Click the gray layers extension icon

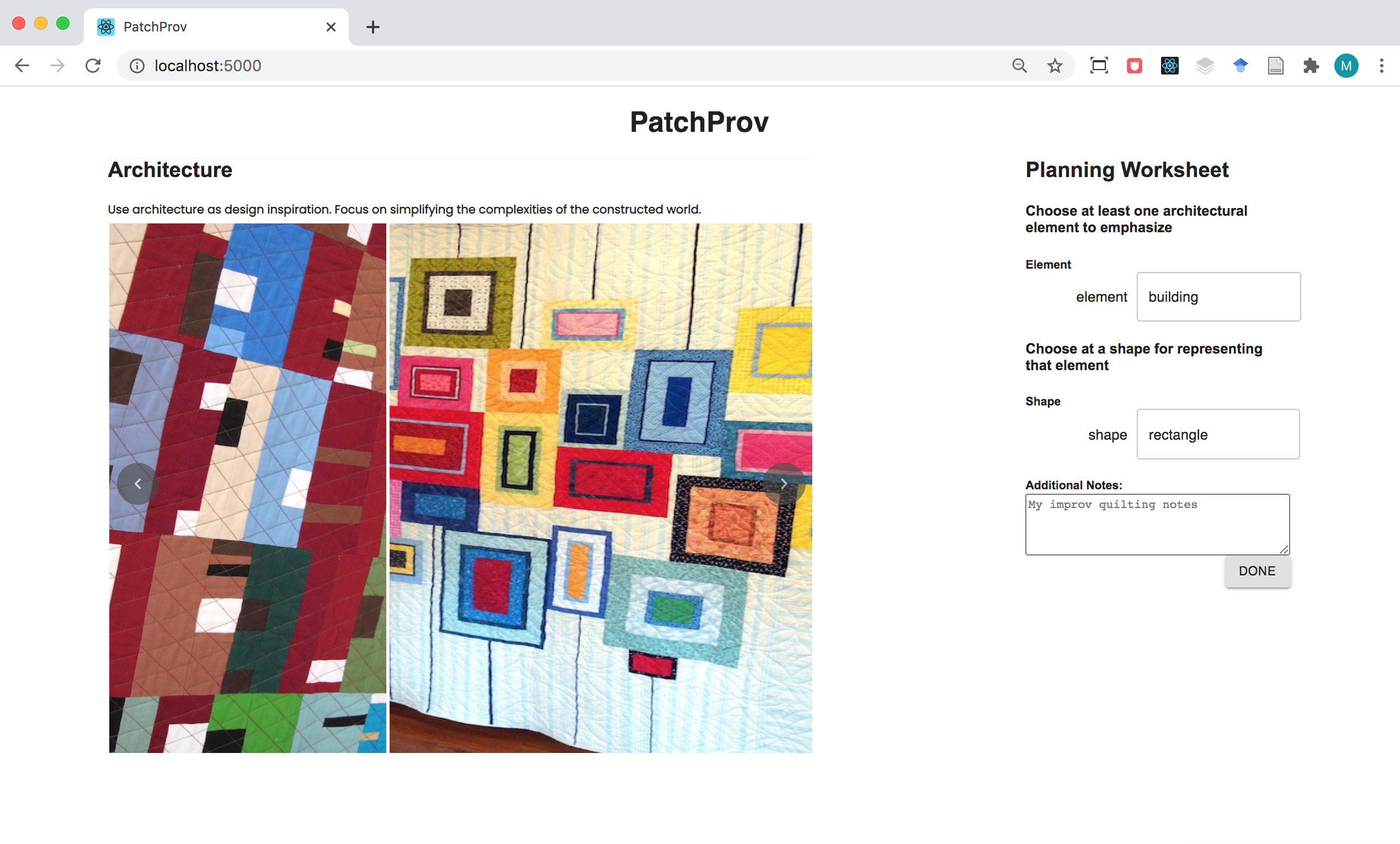point(1205,66)
